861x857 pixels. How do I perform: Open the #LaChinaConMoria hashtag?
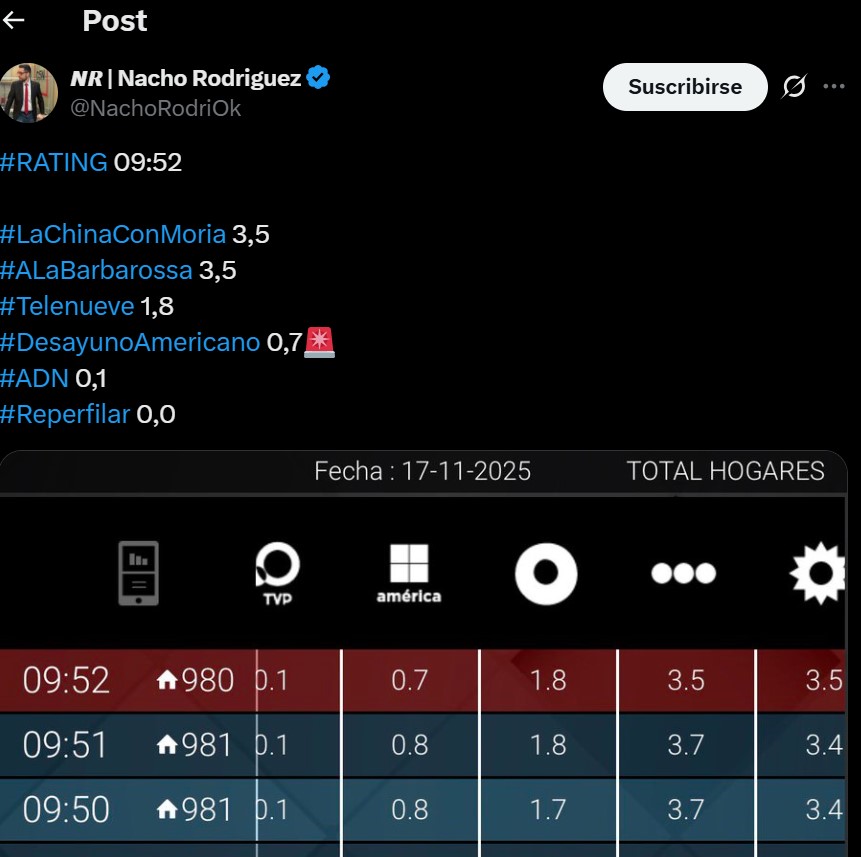point(113,234)
